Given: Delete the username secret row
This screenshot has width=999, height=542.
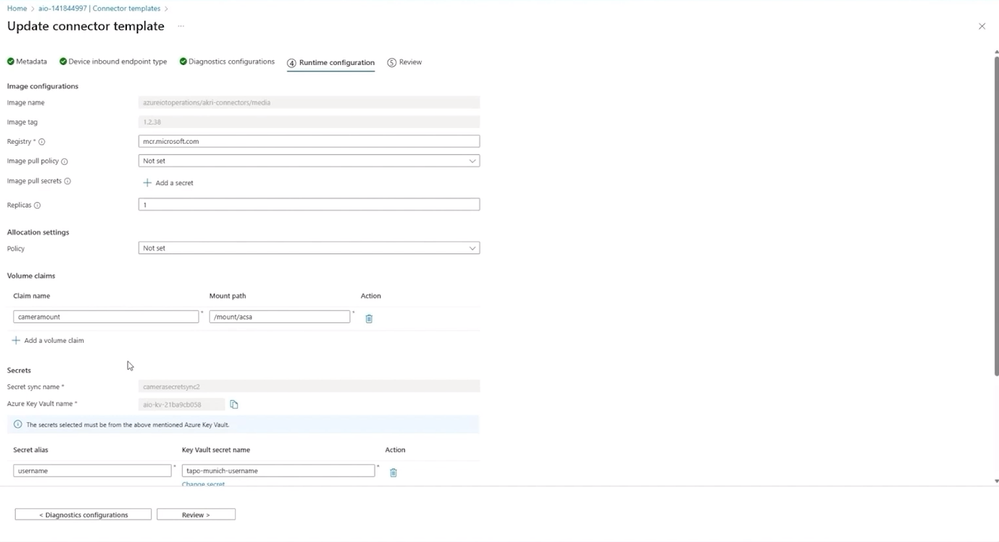Looking at the screenshot, I should pos(393,473).
